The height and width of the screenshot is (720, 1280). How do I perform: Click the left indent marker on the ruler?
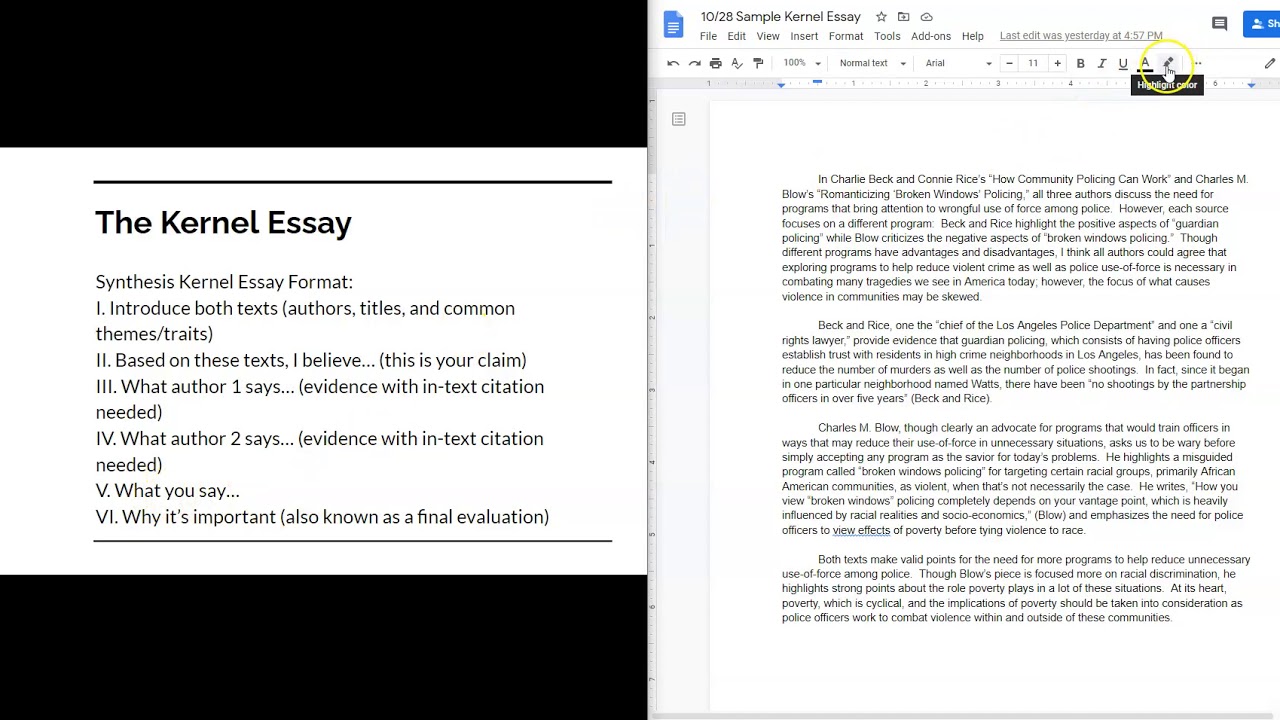(x=781, y=86)
